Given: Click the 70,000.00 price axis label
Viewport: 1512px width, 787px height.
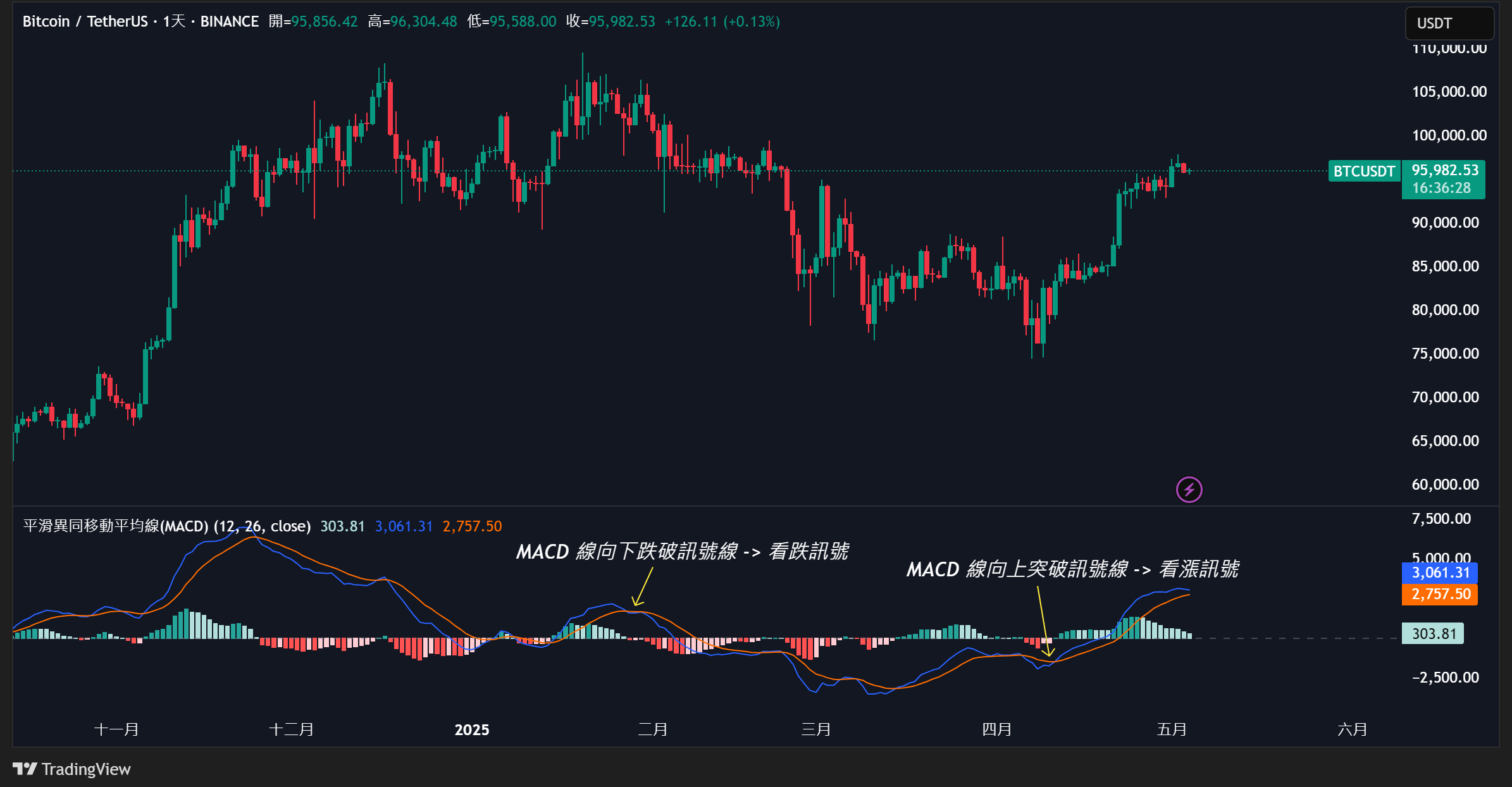Looking at the screenshot, I should [1446, 397].
